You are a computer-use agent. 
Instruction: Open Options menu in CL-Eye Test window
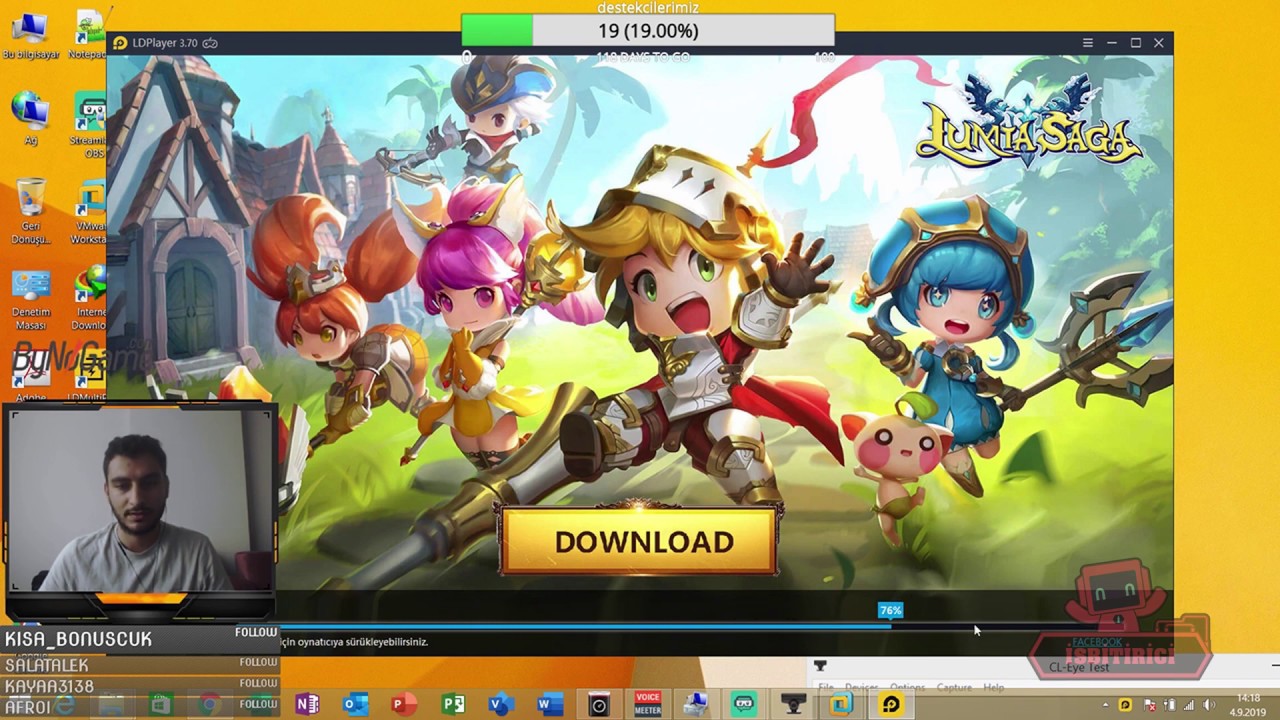(907, 688)
